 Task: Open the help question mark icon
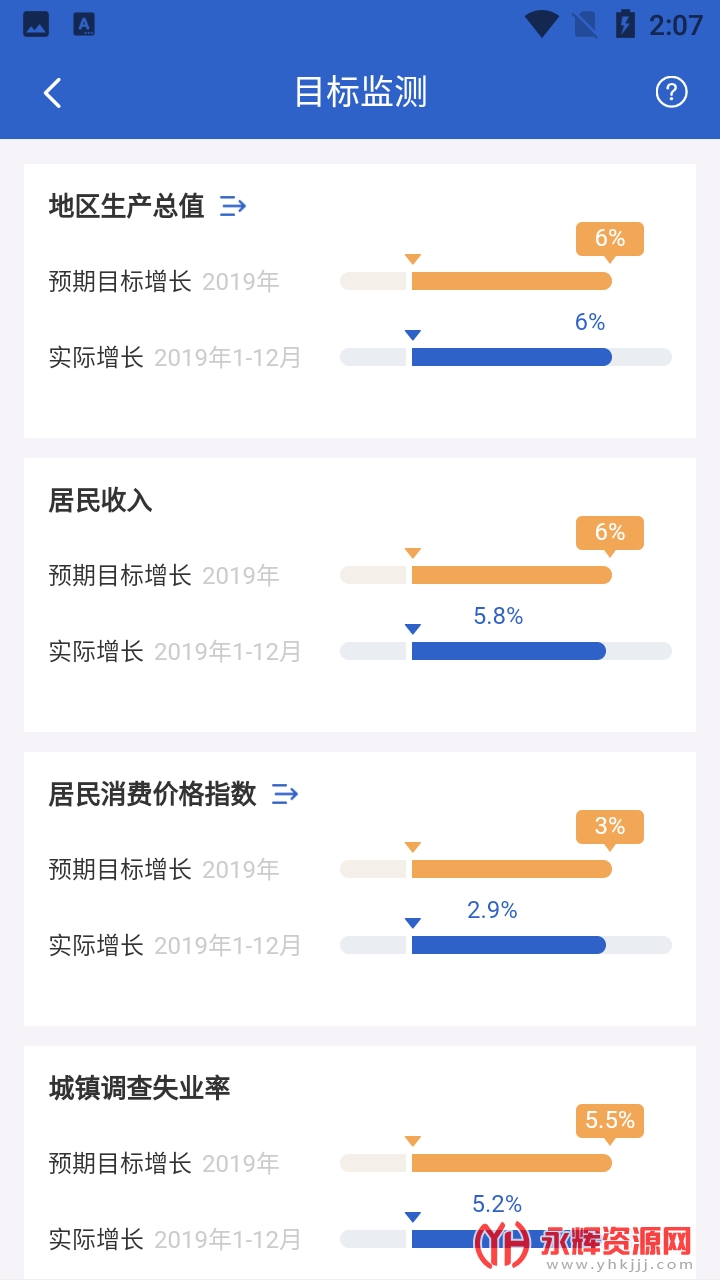click(x=671, y=92)
